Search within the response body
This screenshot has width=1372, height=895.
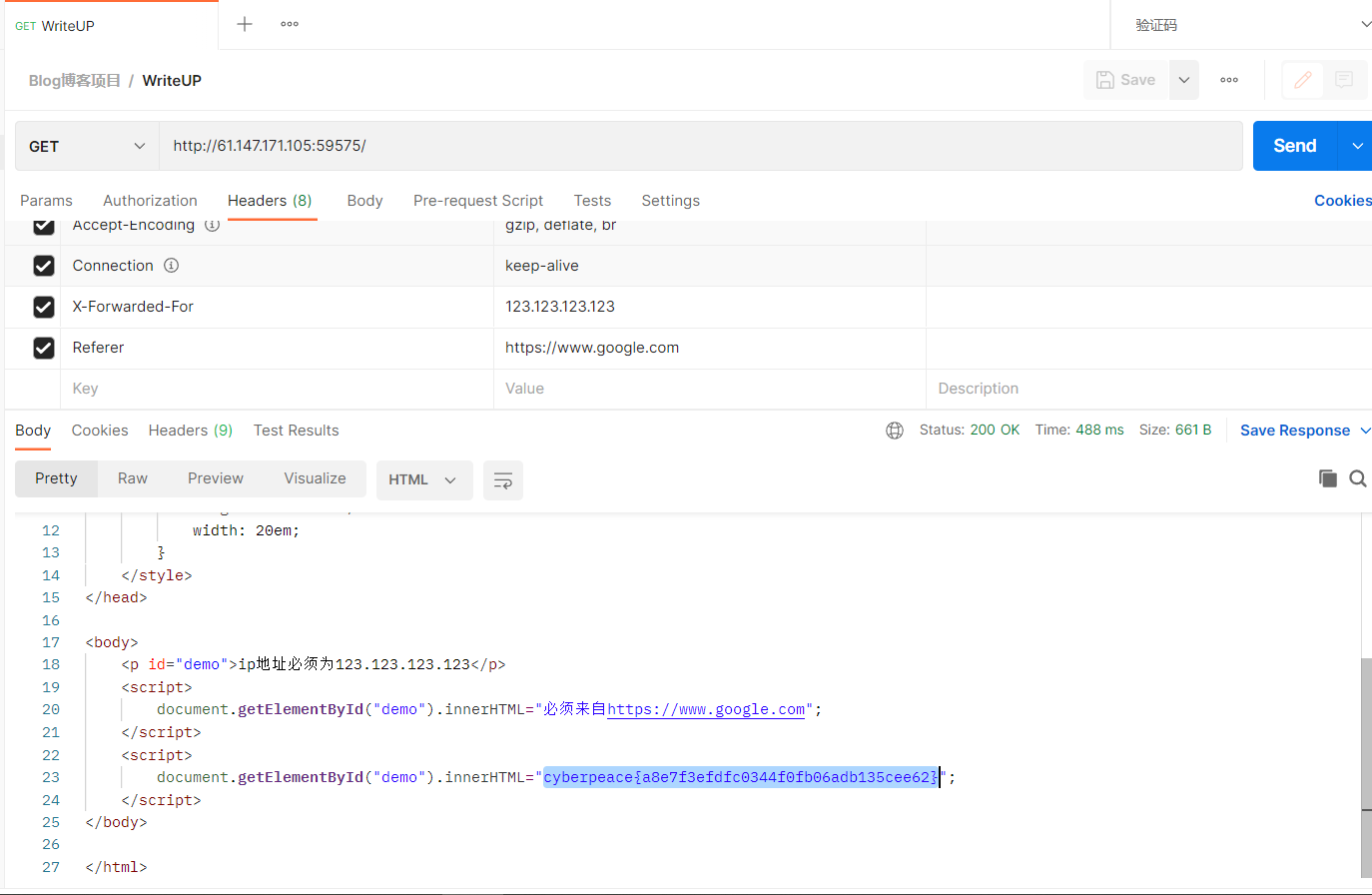(x=1358, y=478)
